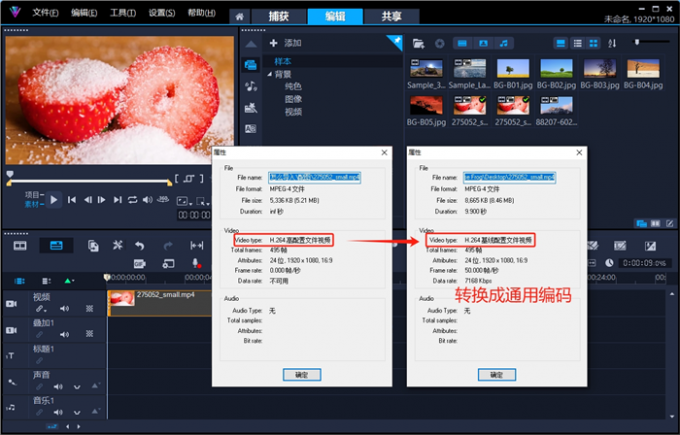Toggle audio files filter in library
680x435 pixels.
[x=503, y=43]
